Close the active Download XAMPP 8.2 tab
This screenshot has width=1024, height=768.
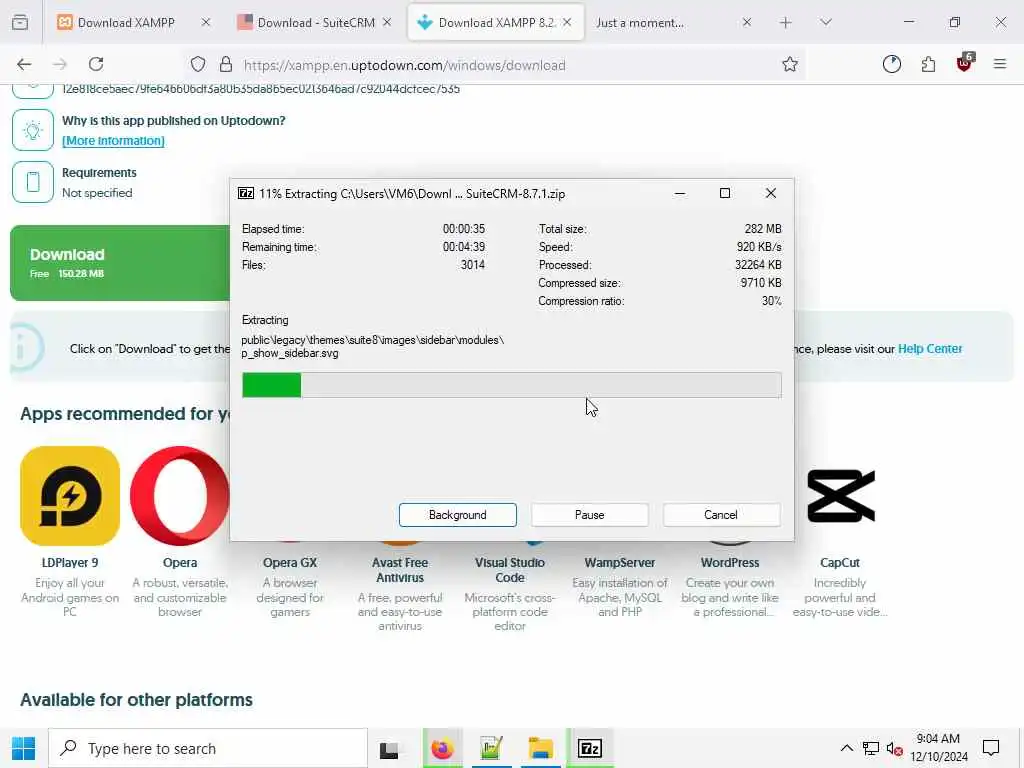(567, 22)
